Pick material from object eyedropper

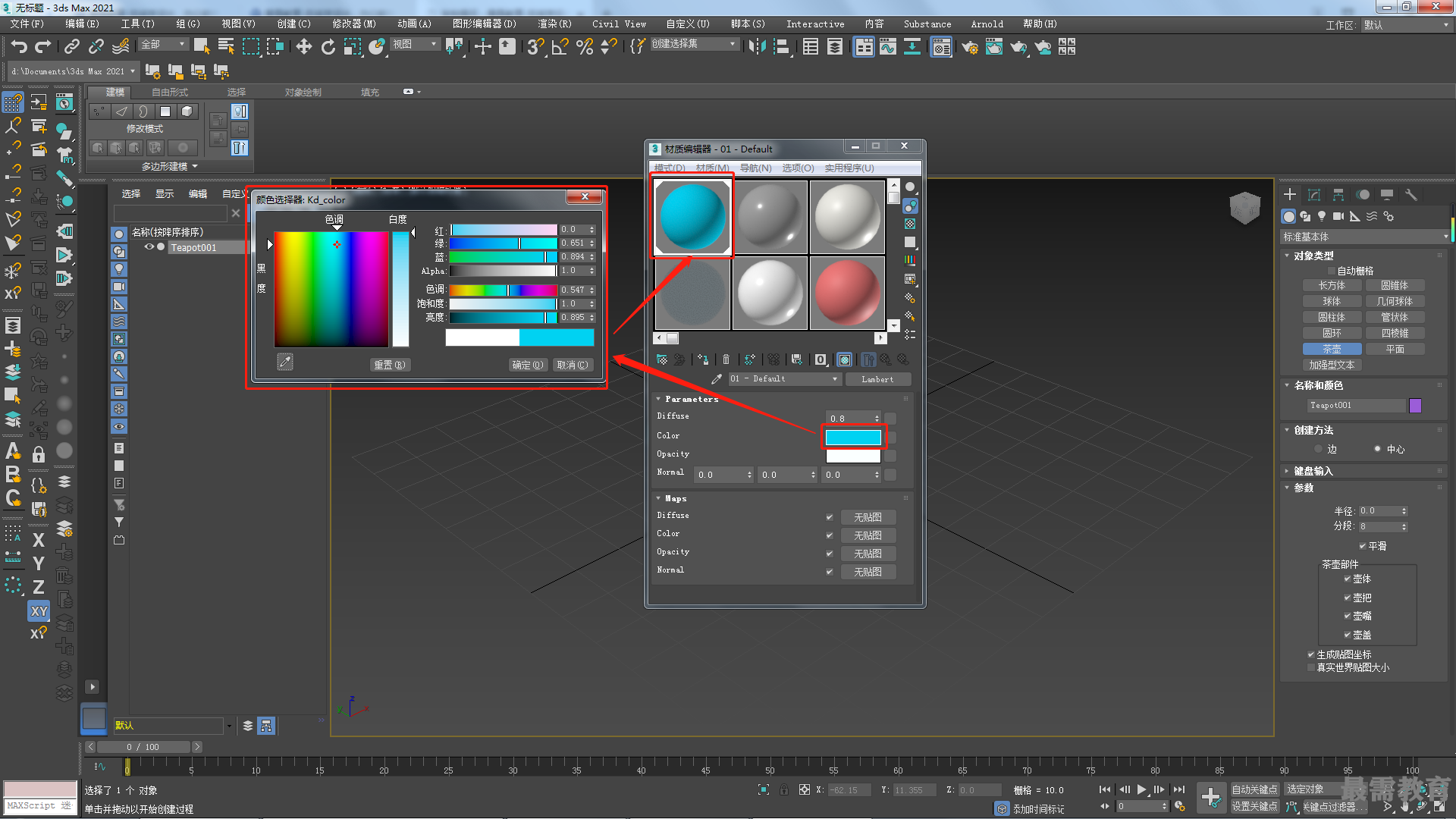coord(716,379)
